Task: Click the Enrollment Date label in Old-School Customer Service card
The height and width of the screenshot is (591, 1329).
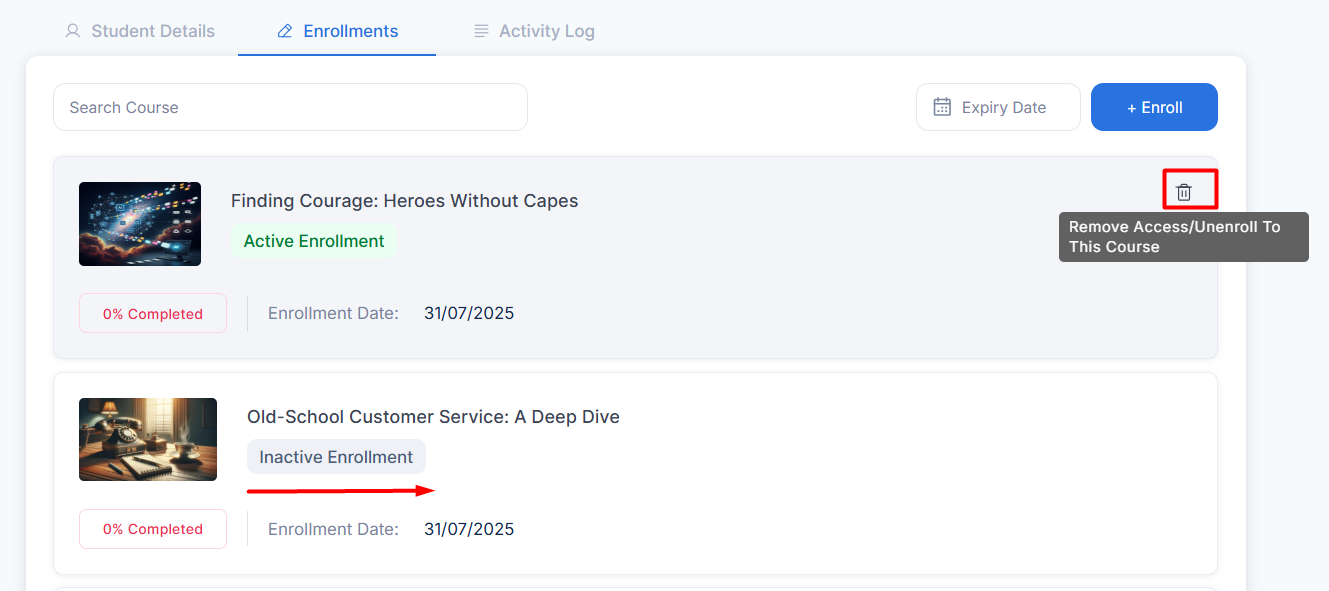Action: coord(333,529)
